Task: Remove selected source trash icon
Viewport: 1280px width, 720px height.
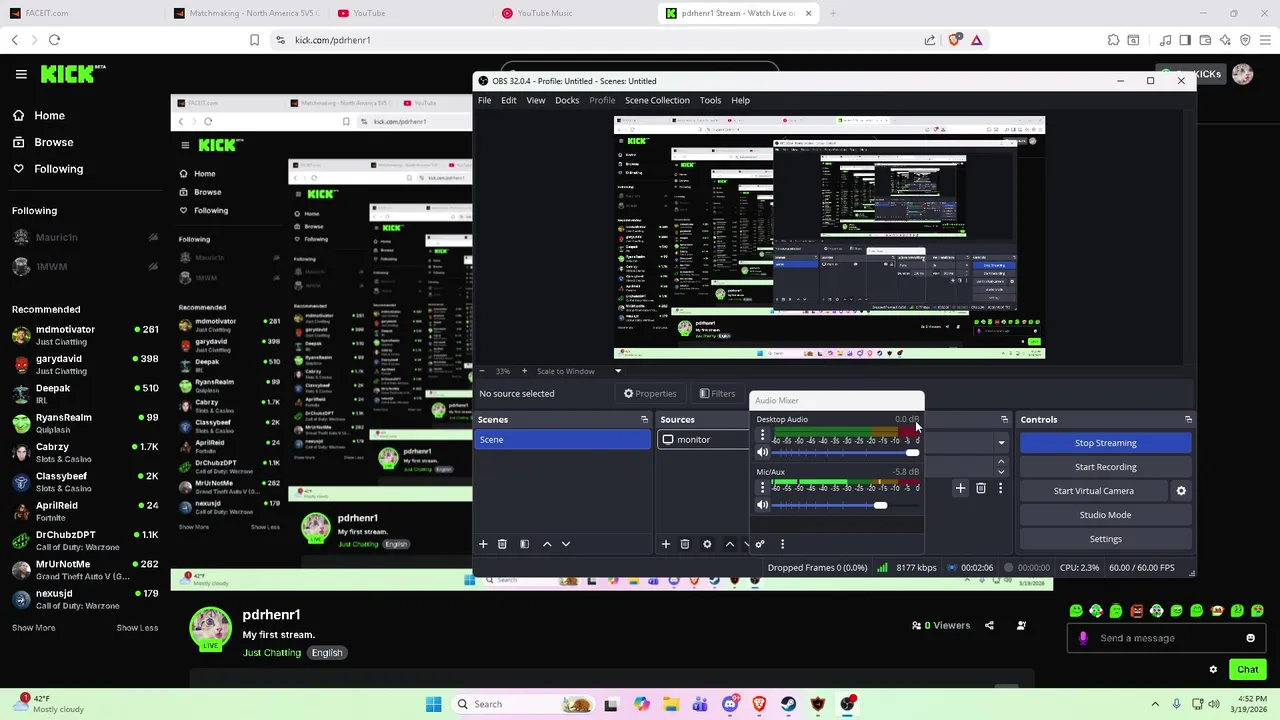Action: [x=685, y=544]
